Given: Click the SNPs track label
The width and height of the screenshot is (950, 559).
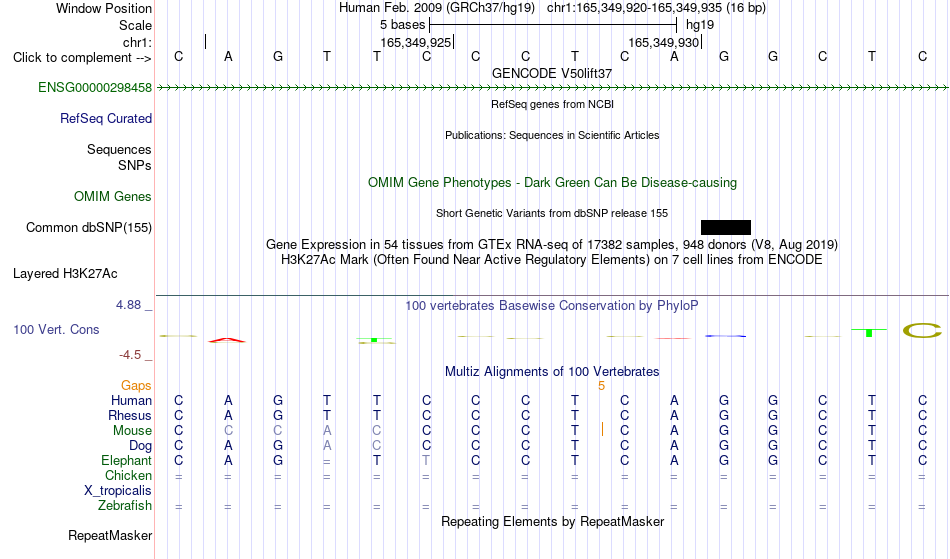Looking at the screenshot, I should pos(135,165).
